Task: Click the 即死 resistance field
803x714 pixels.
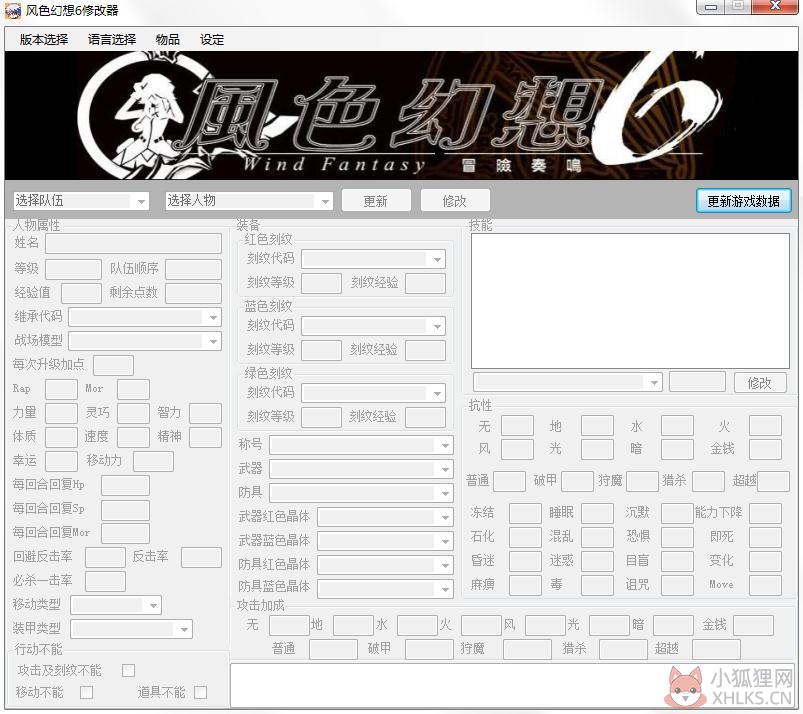Action: [766, 537]
